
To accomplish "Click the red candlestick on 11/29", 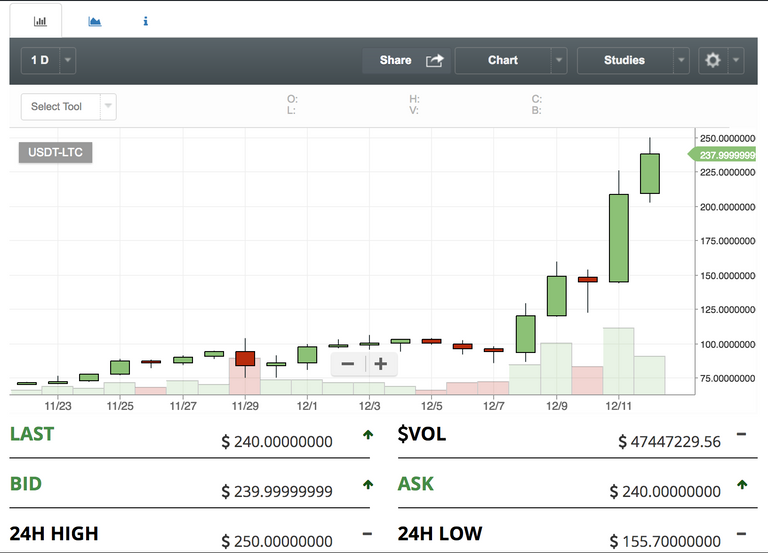I will [x=245, y=359].
